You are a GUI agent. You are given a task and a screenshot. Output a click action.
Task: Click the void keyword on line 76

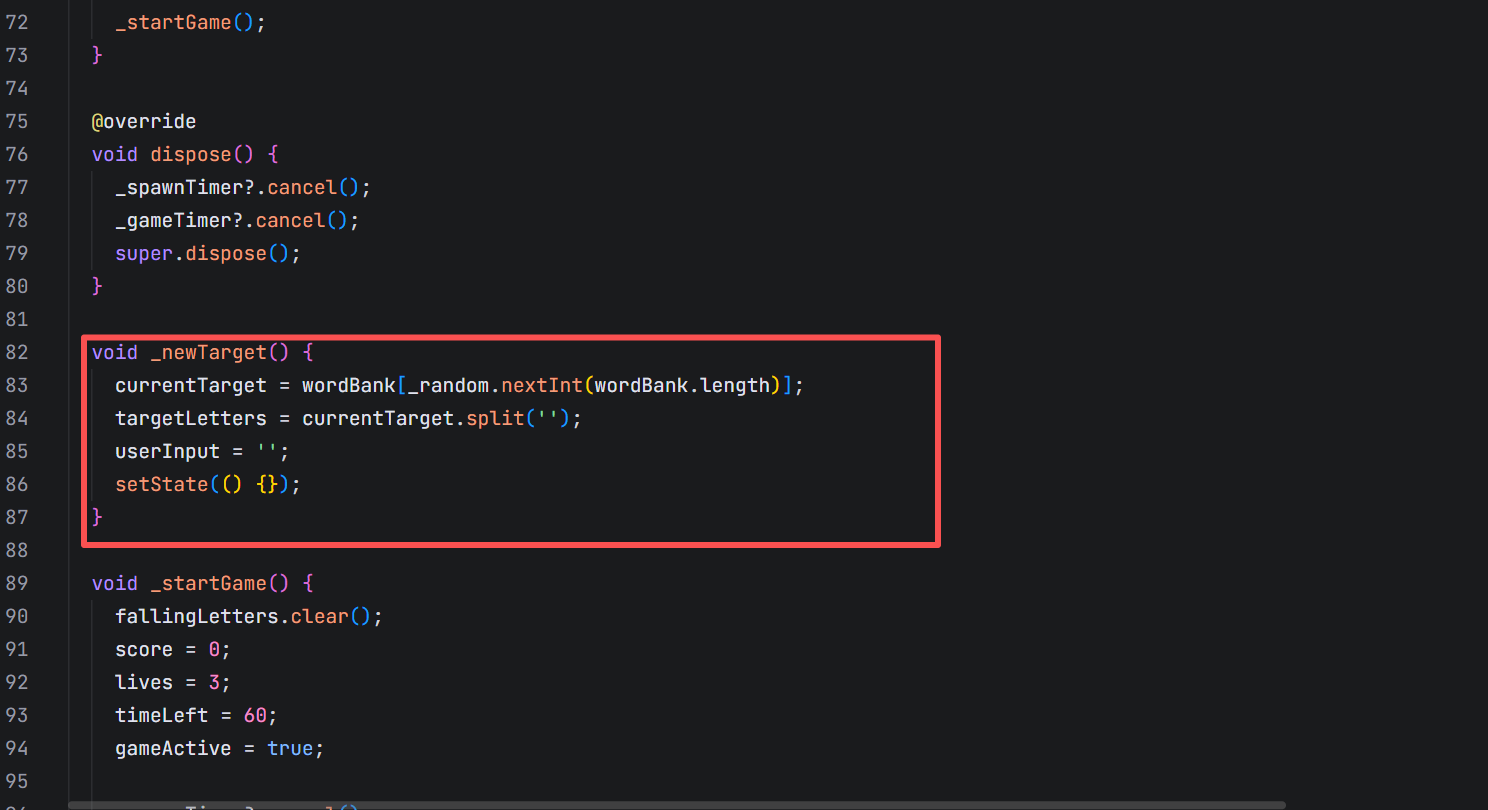(x=115, y=154)
